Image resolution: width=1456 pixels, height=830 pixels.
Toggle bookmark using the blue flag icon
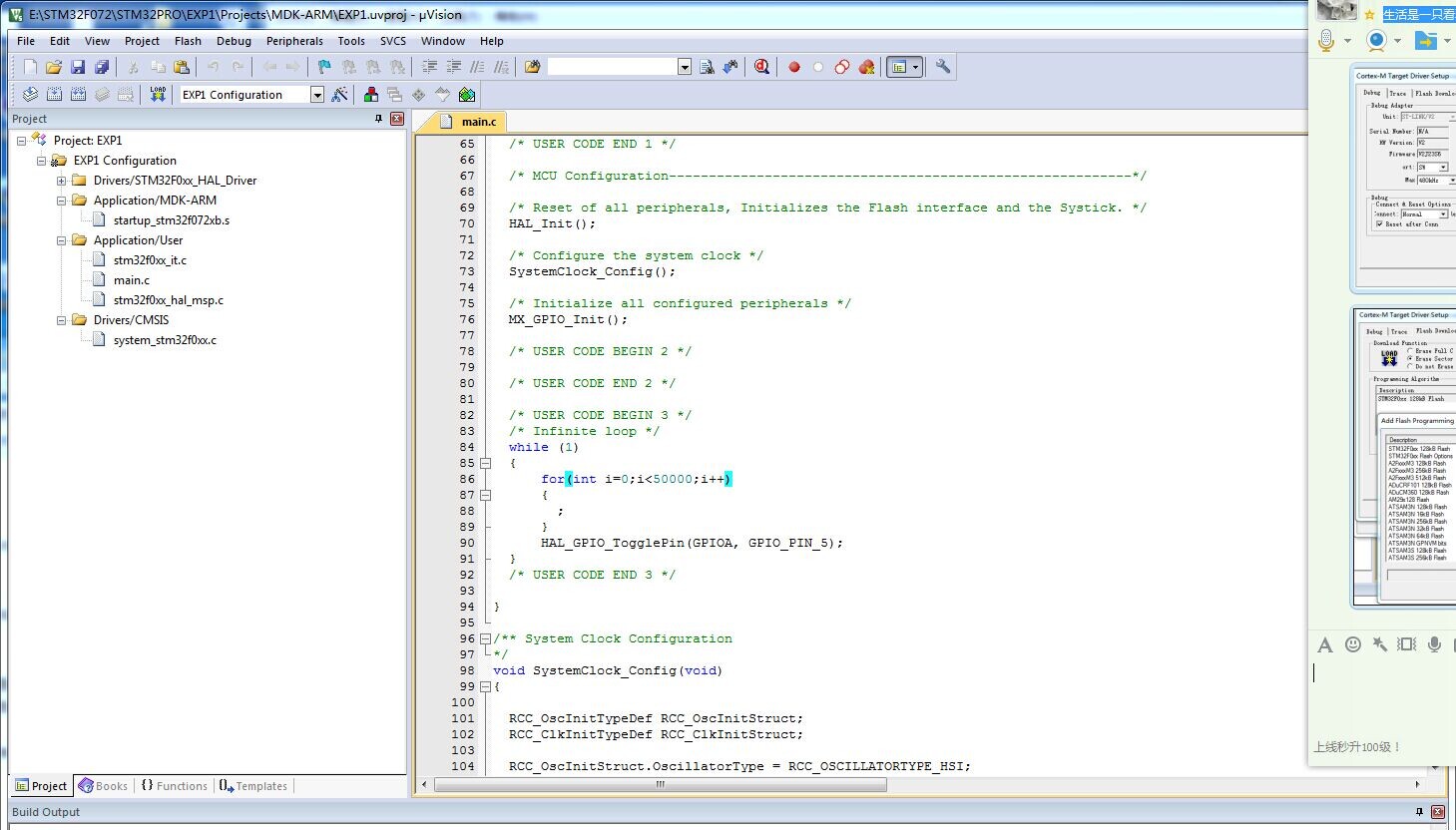[x=324, y=67]
